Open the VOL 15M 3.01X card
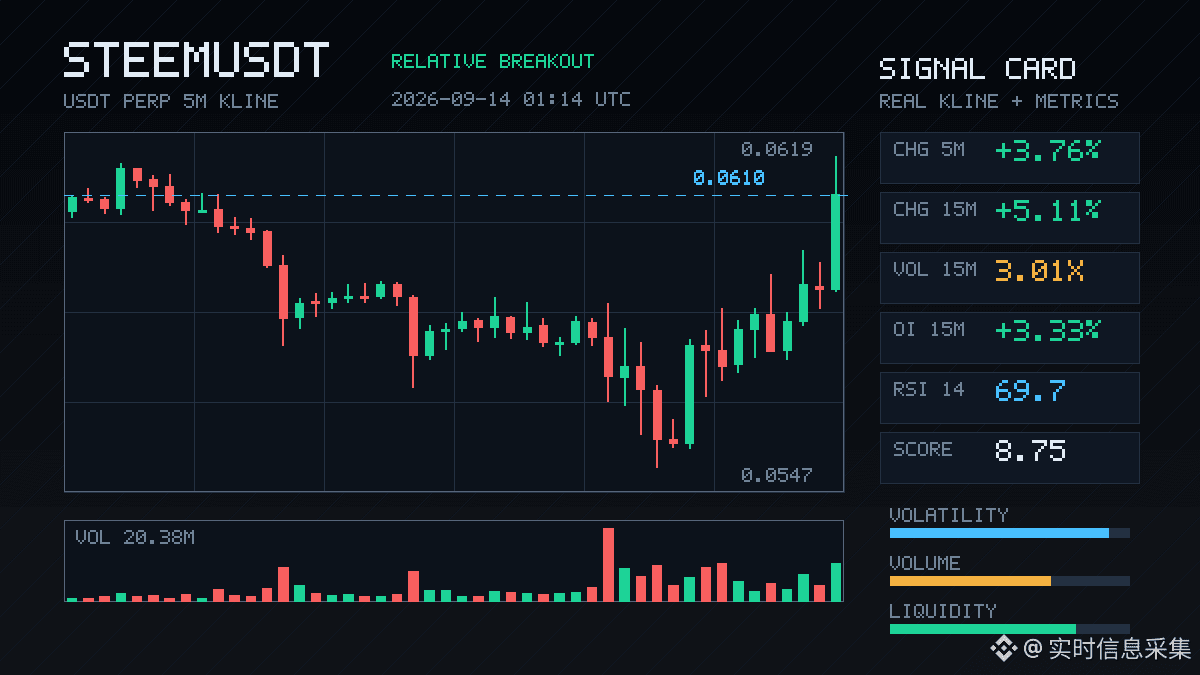Viewport: 1200px width, 675px height. click(1009, 278)
